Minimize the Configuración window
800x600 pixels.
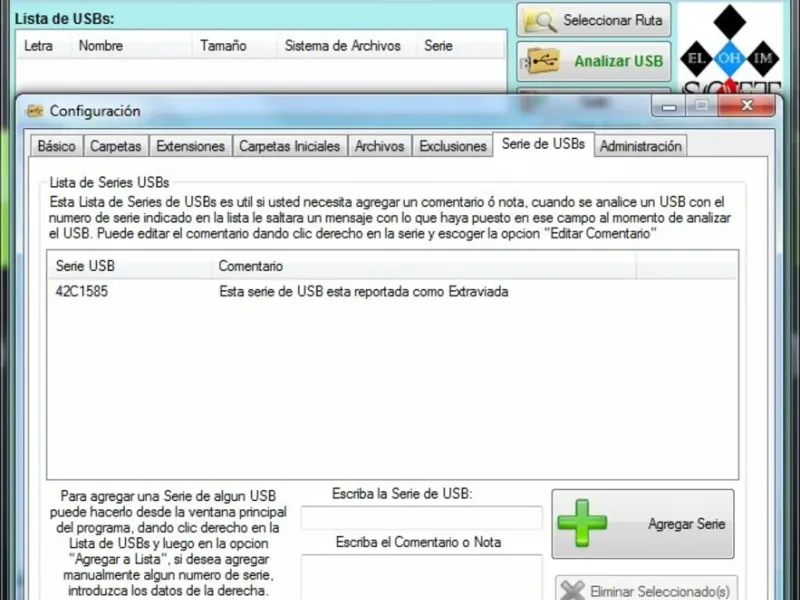[669, 106]
